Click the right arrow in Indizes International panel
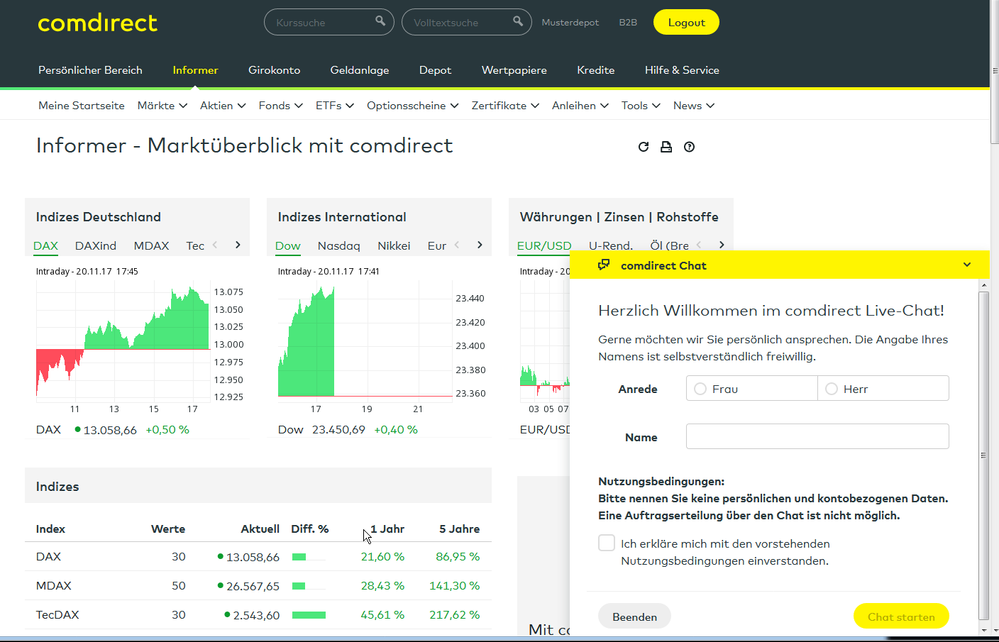 click(480, 244)
